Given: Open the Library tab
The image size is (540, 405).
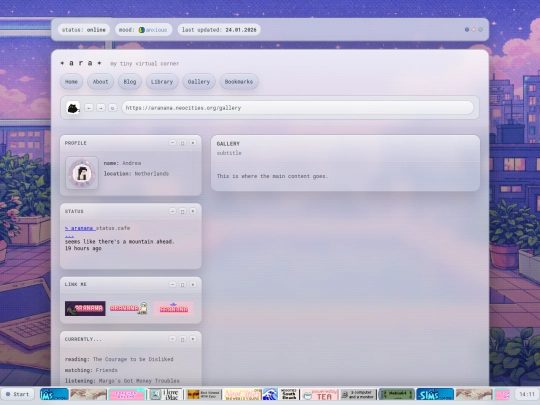Looking at the screenshot, I should click(x=162, y=82).
